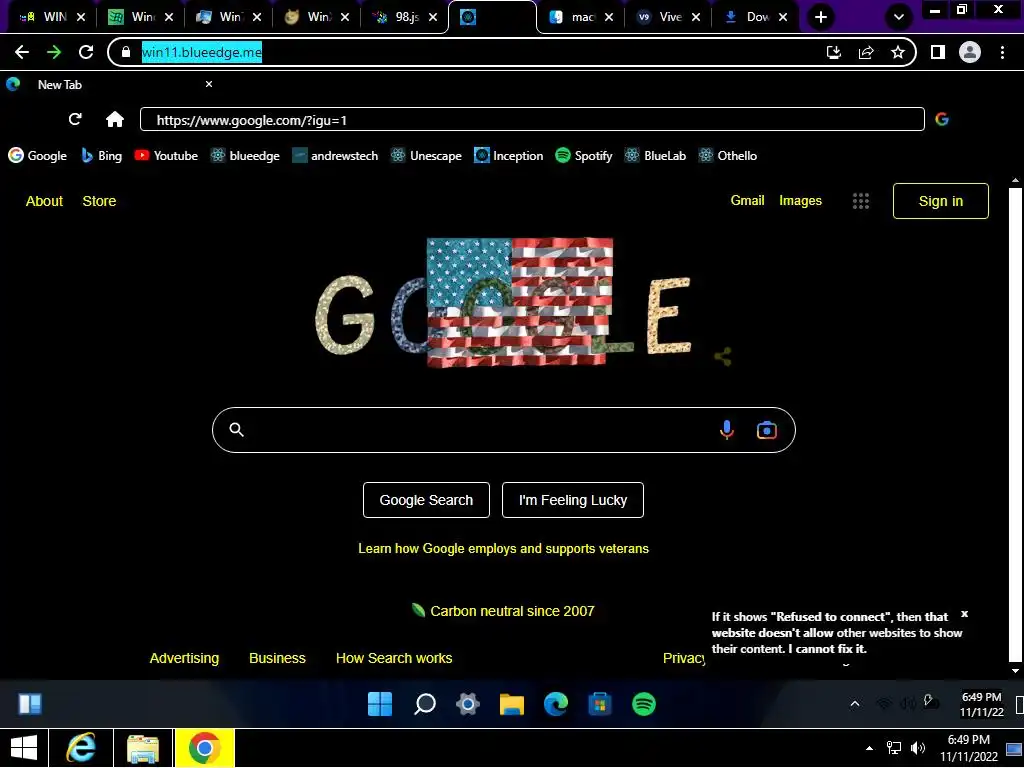Open the Advertising footer link
1024x768 pixels.
(184, 658)
